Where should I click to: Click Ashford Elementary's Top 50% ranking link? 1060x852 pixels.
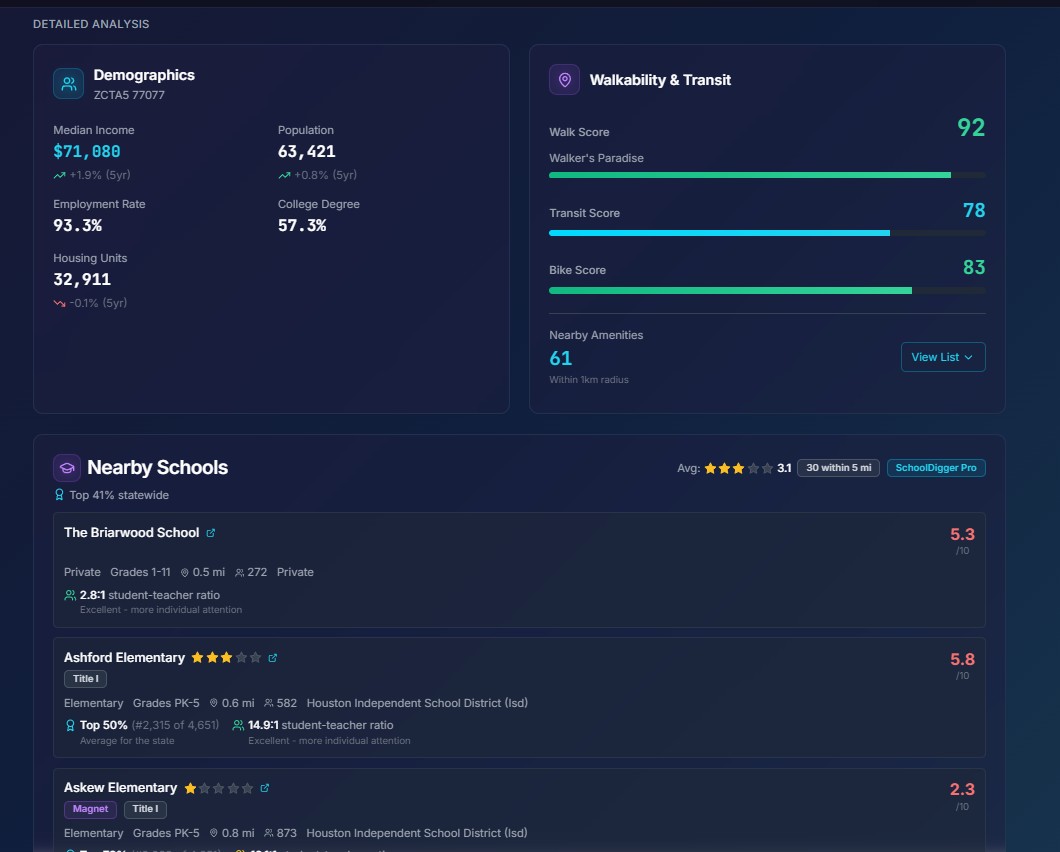(103, 724)
